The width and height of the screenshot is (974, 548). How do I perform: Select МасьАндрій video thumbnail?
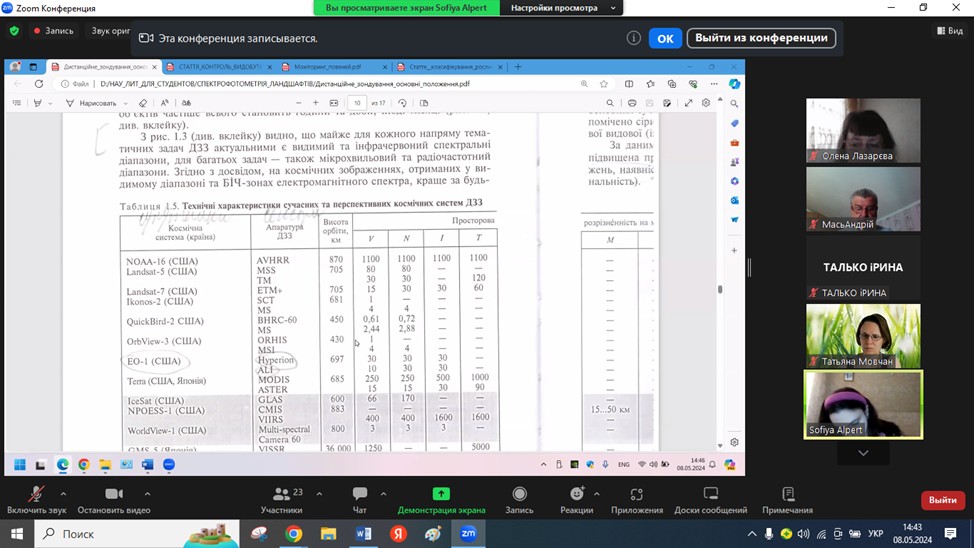(863, 199)
